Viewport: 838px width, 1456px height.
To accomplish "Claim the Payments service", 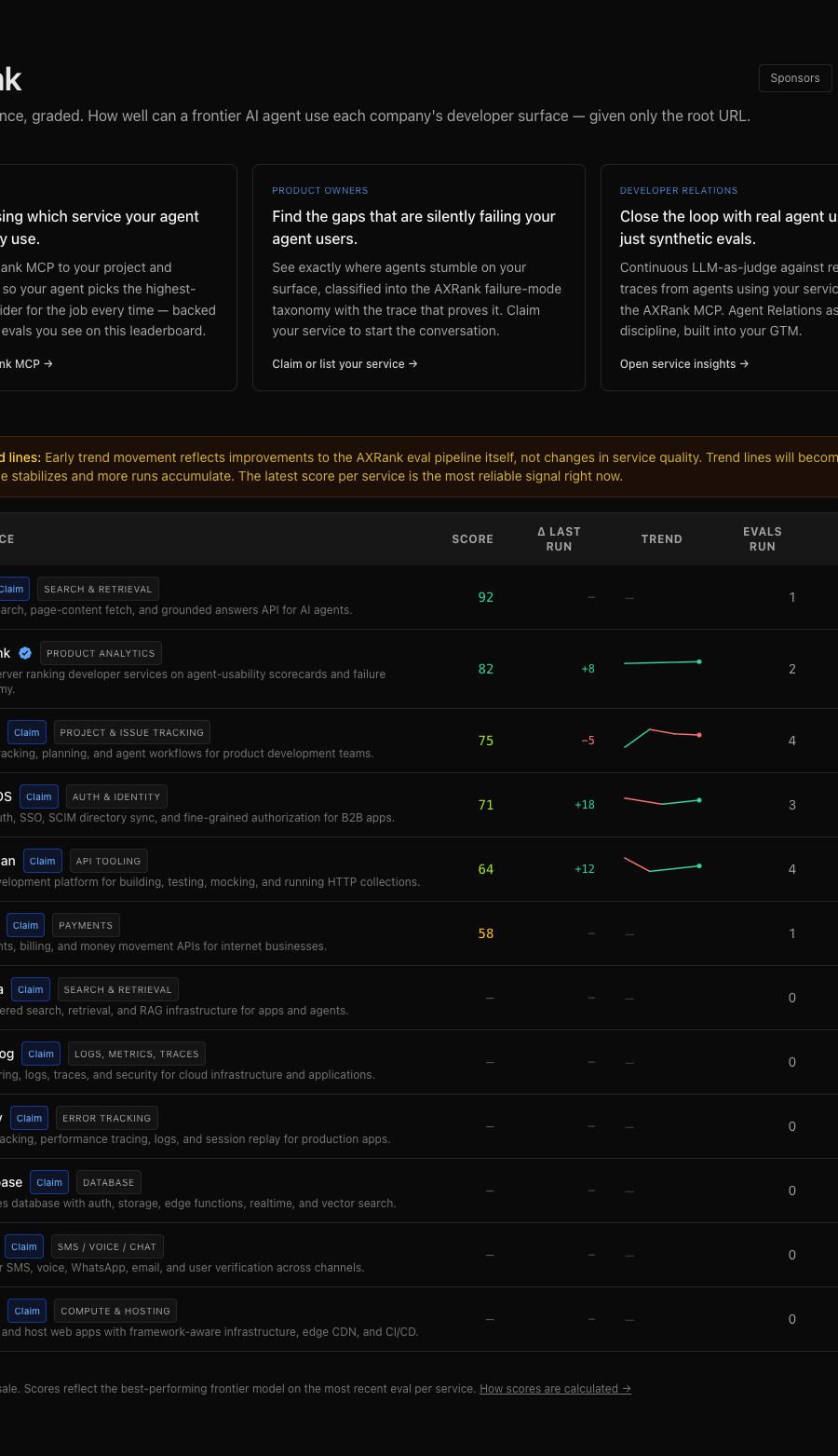I will (x=26, y=925).
